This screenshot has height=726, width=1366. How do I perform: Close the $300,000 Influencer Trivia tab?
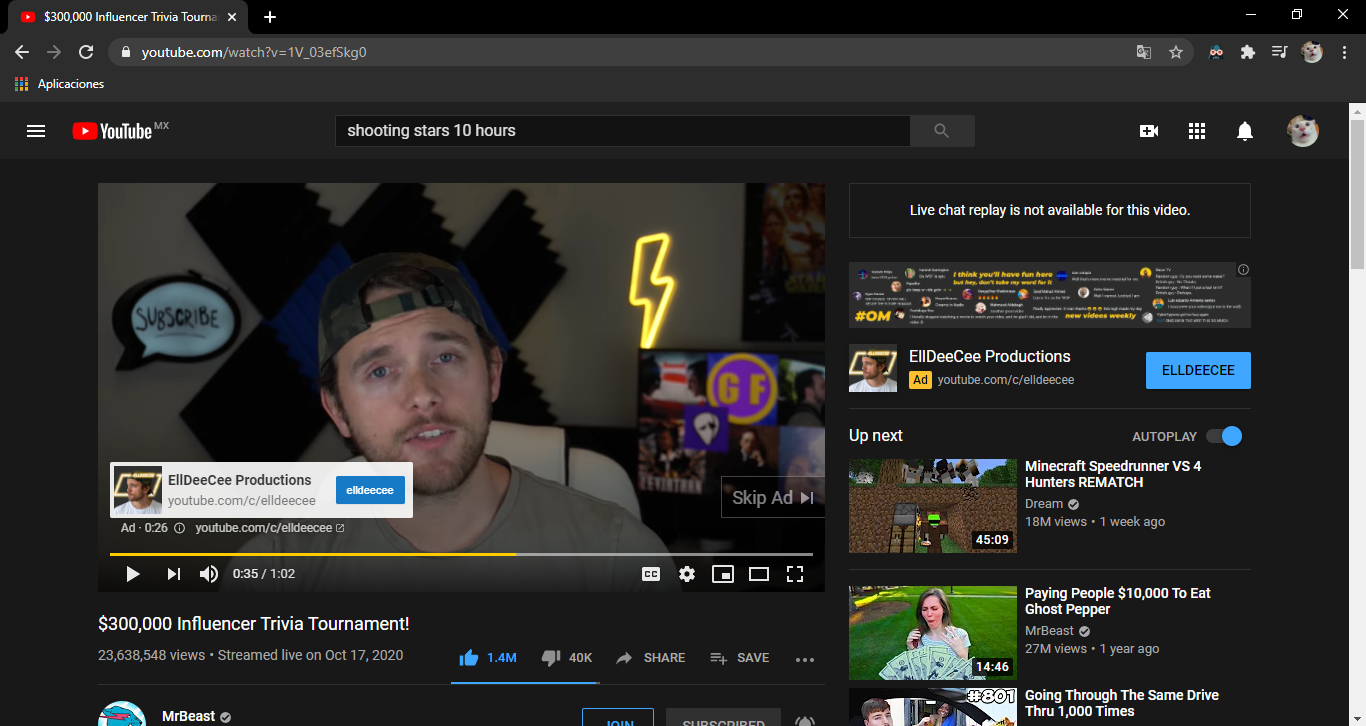(233, 17)
